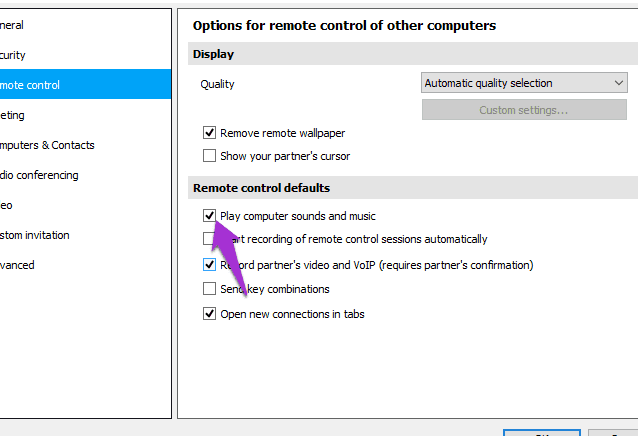Uncheck Open new connections in tabs
This screenshot has height=436, width=638.
click(x=210, y=313)
